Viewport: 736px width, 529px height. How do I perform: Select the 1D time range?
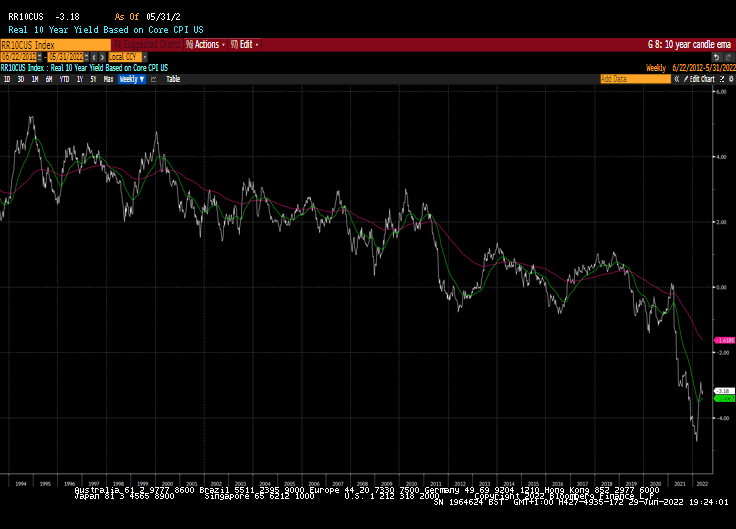(x=8, y=78)
